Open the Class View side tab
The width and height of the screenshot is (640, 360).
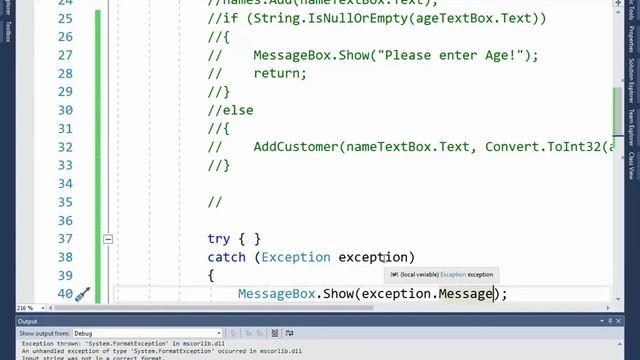point(631,165)
